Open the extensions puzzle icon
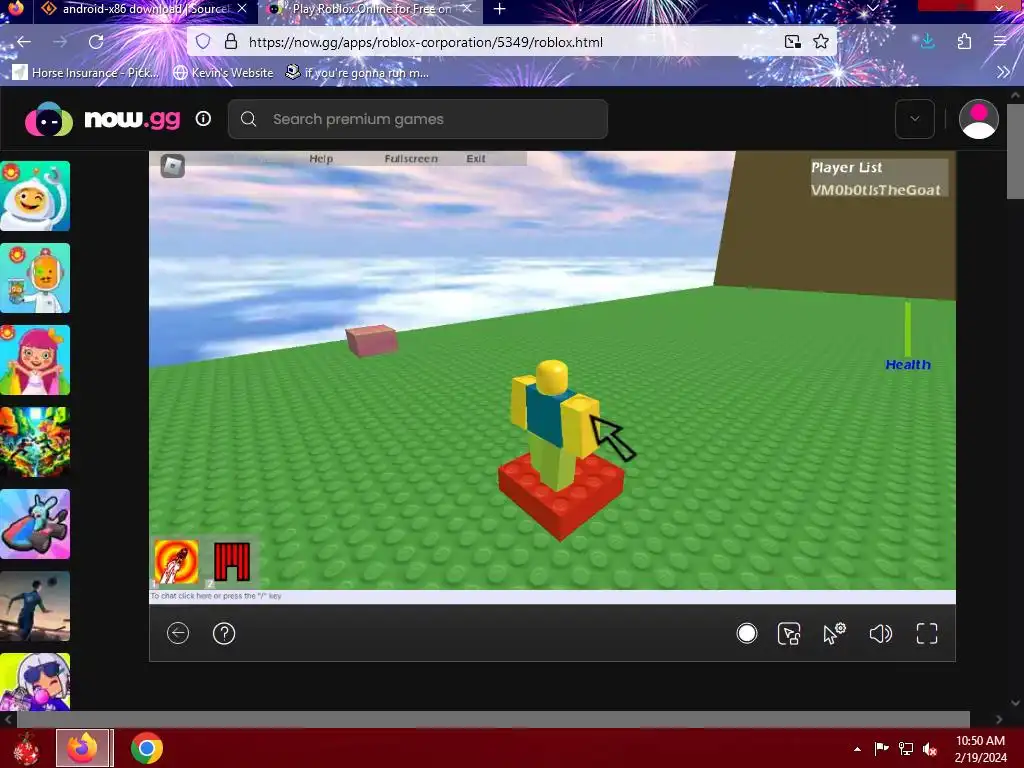1024x768 pixels. click(964, 42)
